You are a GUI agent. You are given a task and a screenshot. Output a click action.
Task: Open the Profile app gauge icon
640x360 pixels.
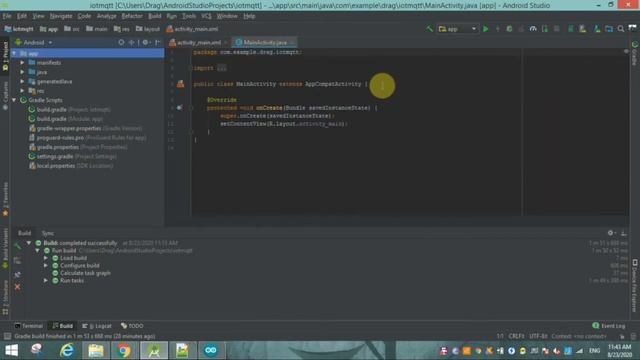click(533, 29)
